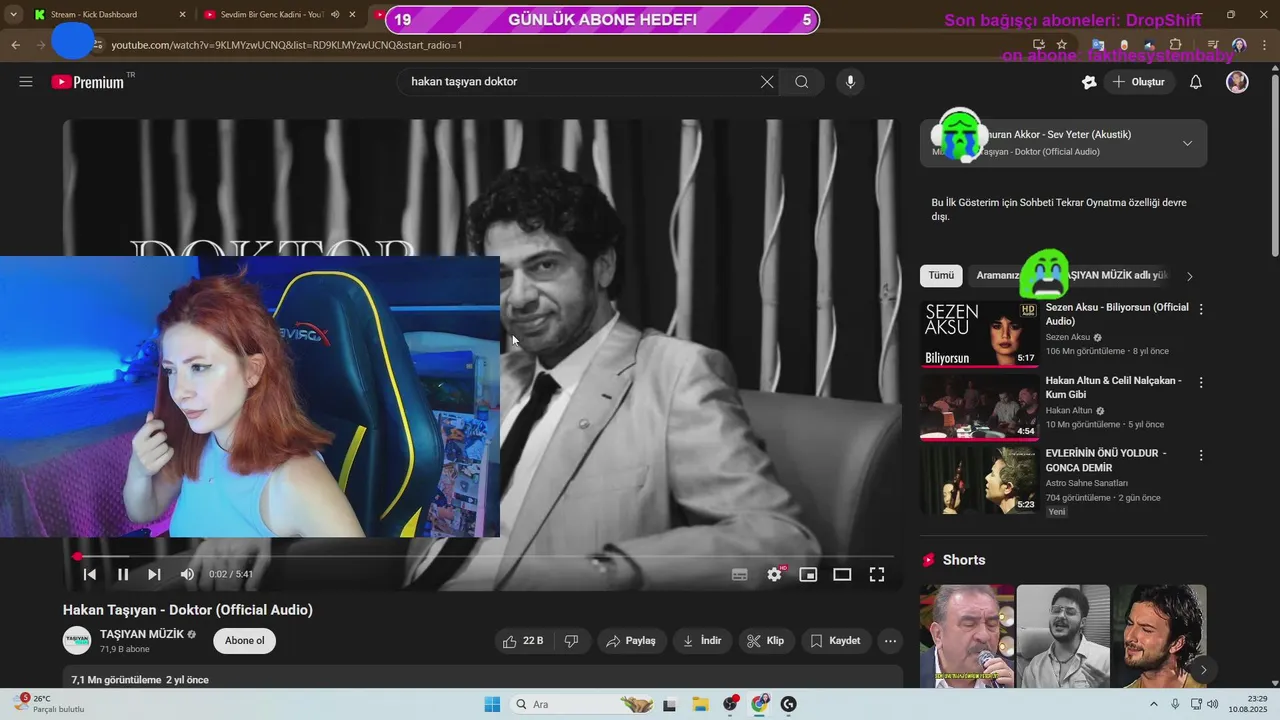Image resolution: width=1280 pixels, height=720 pixels.
Task: Open the Windows Start menu
Action: coord(492,704)
